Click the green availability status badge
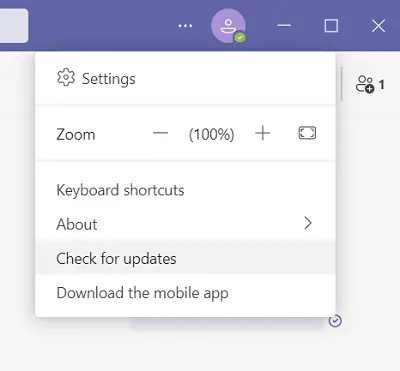 pos(240,37)
